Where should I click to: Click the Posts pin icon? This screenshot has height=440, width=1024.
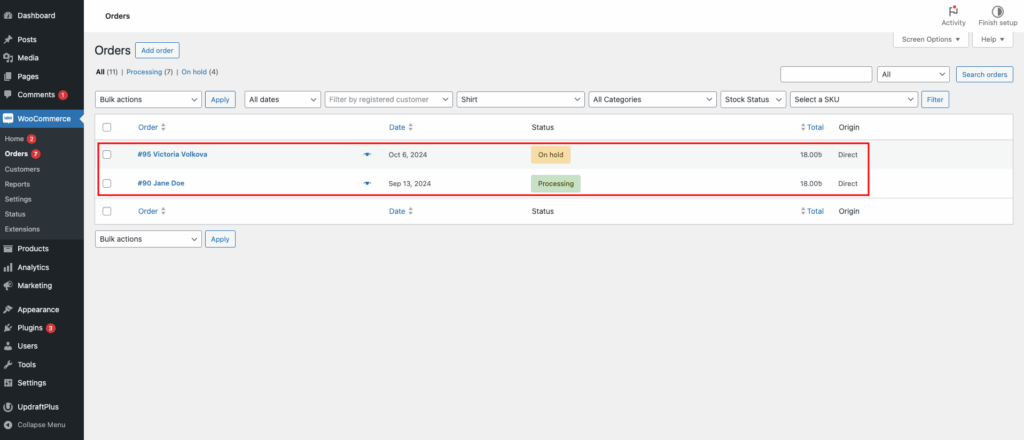click(x=8, y=39)
